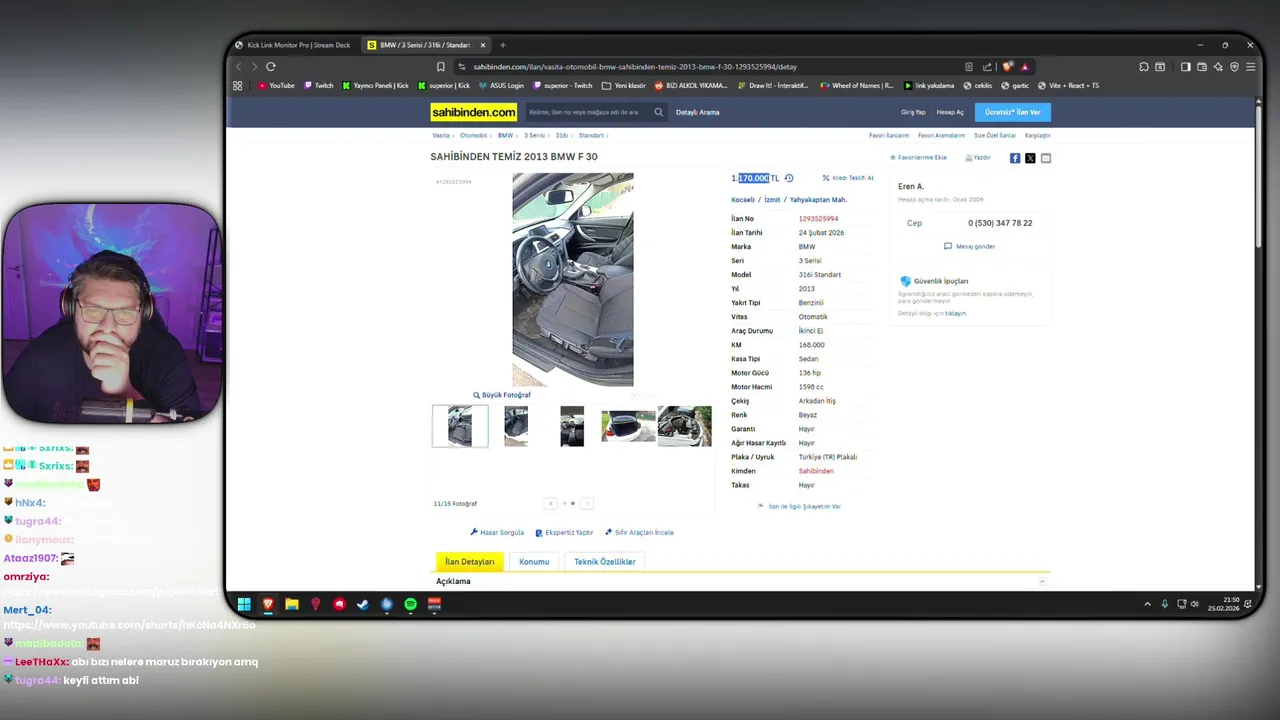Focus the site search input field
1280x720 pixels.
pos(586,112)
